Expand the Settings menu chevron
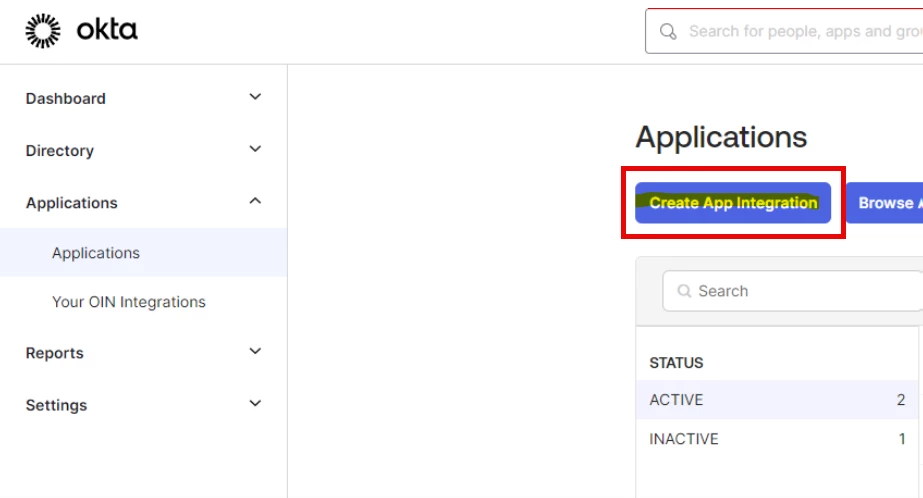This screenshot has width=923, height=498. (x=255, y=404)
